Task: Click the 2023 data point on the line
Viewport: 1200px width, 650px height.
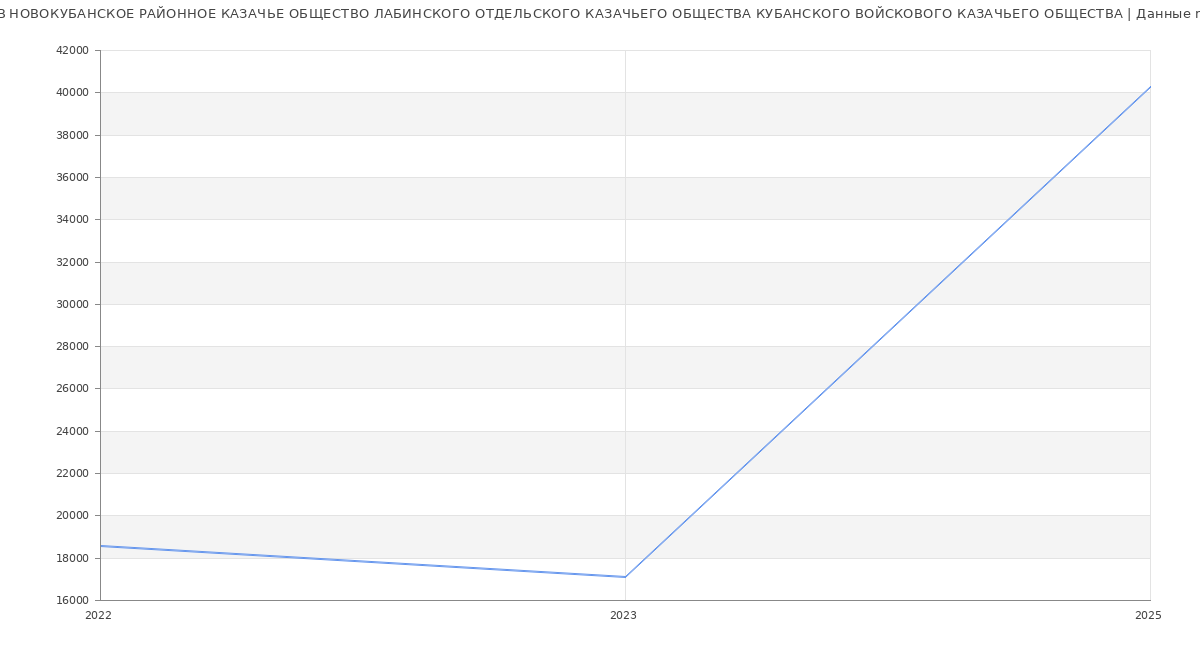Action: 625,577
